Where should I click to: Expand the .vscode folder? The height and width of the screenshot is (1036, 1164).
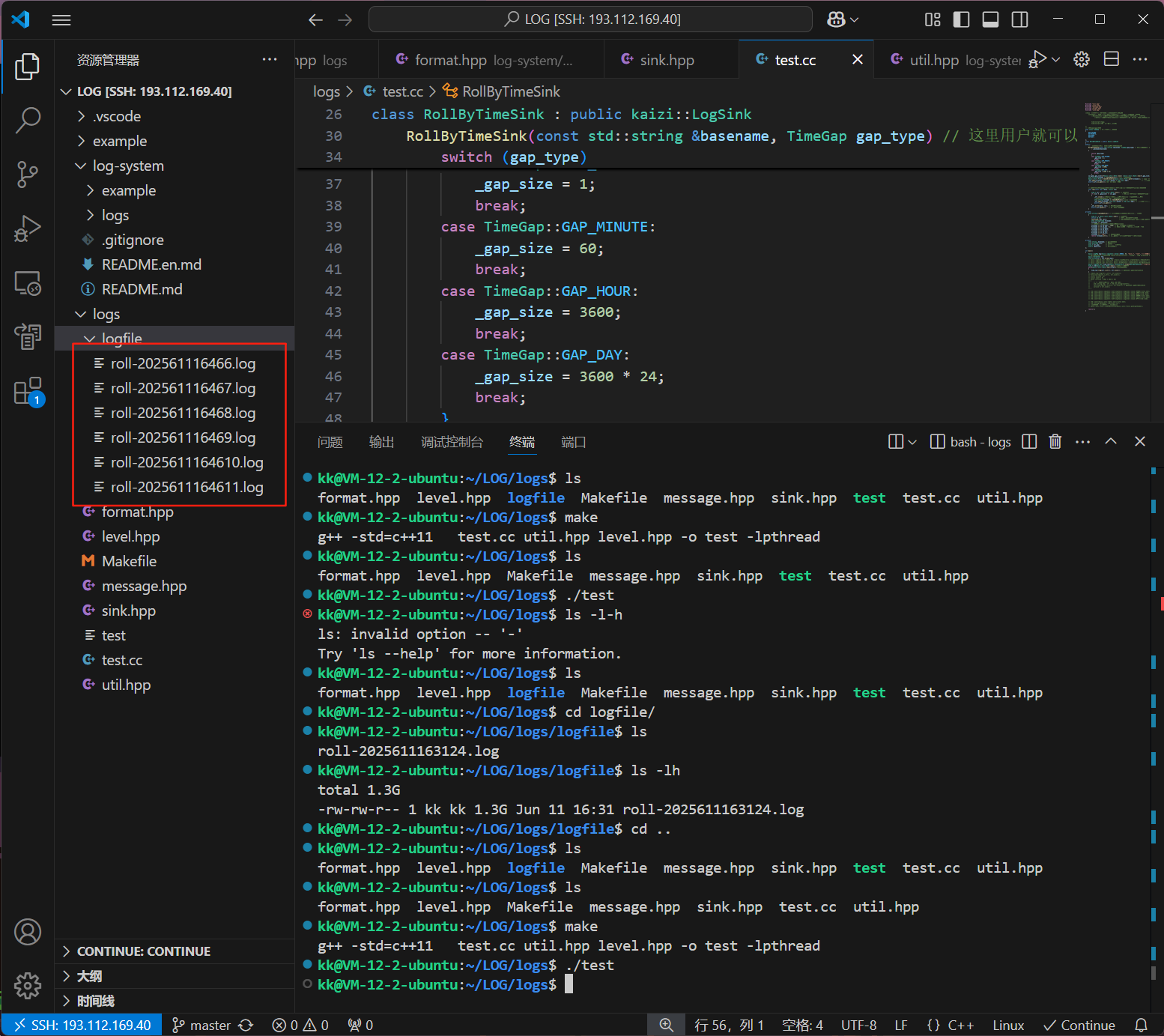point(175,116)
